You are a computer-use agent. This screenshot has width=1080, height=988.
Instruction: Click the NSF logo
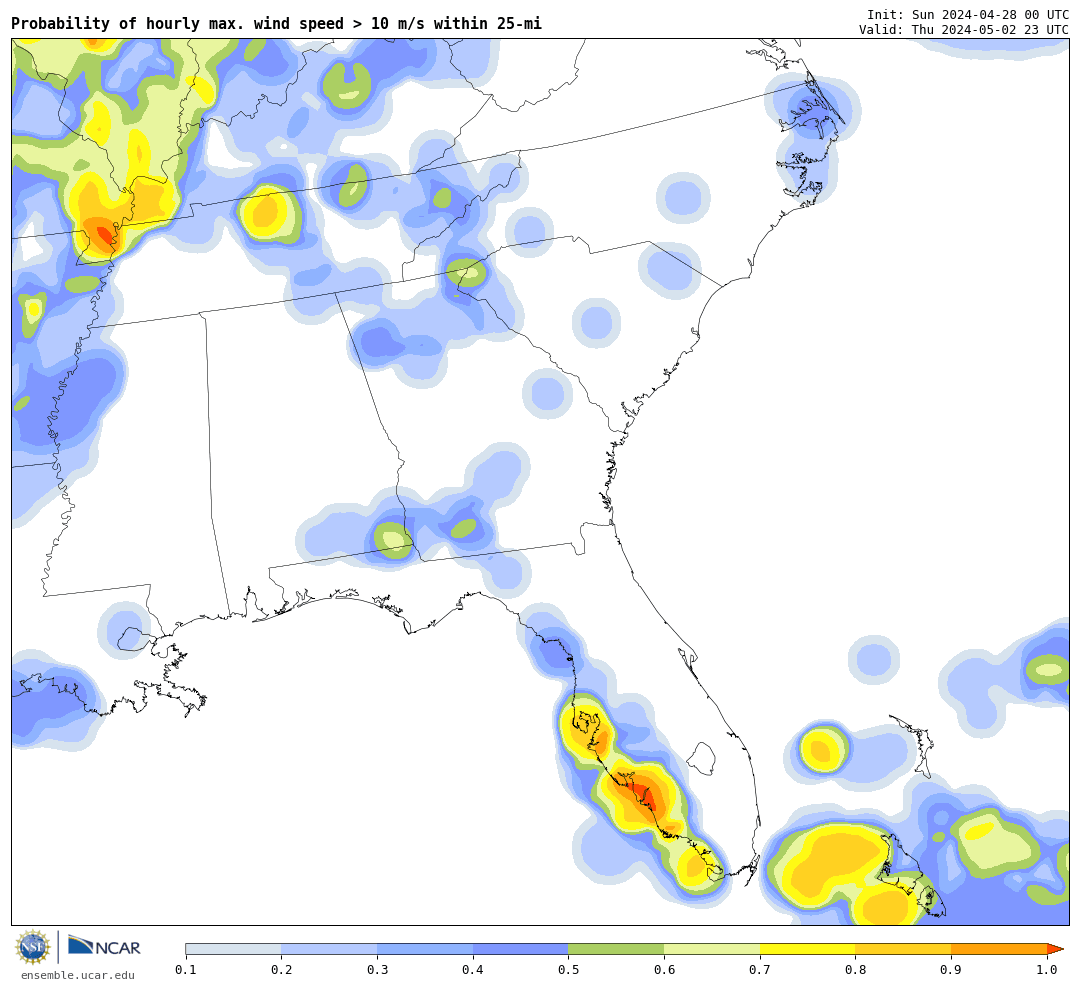pos(33,947)
